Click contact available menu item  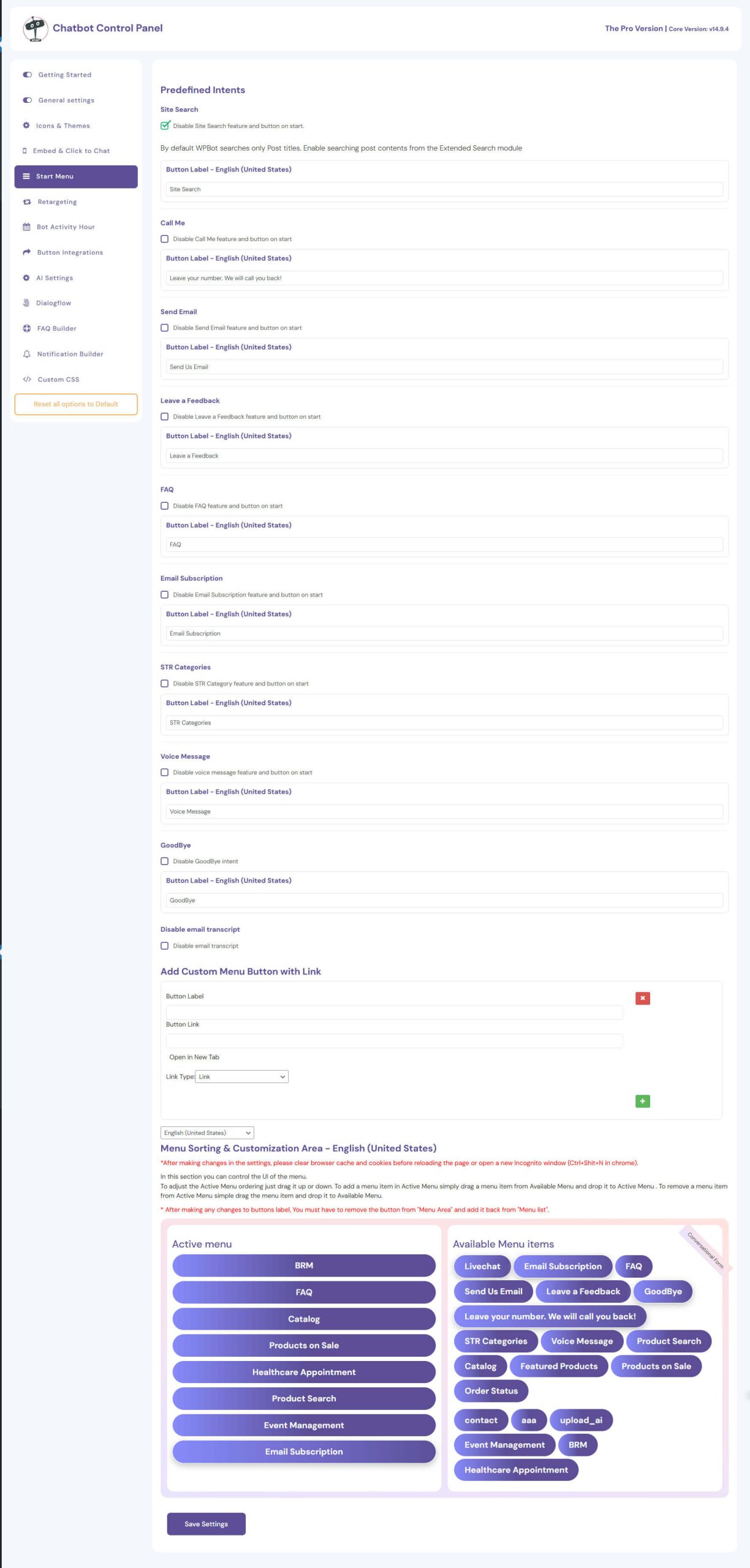[481, 1420]
